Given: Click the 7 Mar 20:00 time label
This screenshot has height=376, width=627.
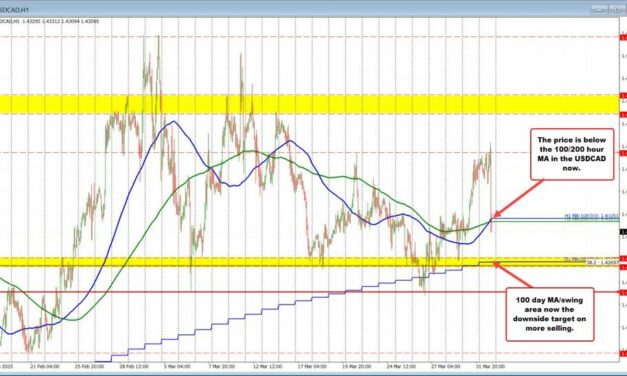Looking at the screenshot, I should coord(221,366).
